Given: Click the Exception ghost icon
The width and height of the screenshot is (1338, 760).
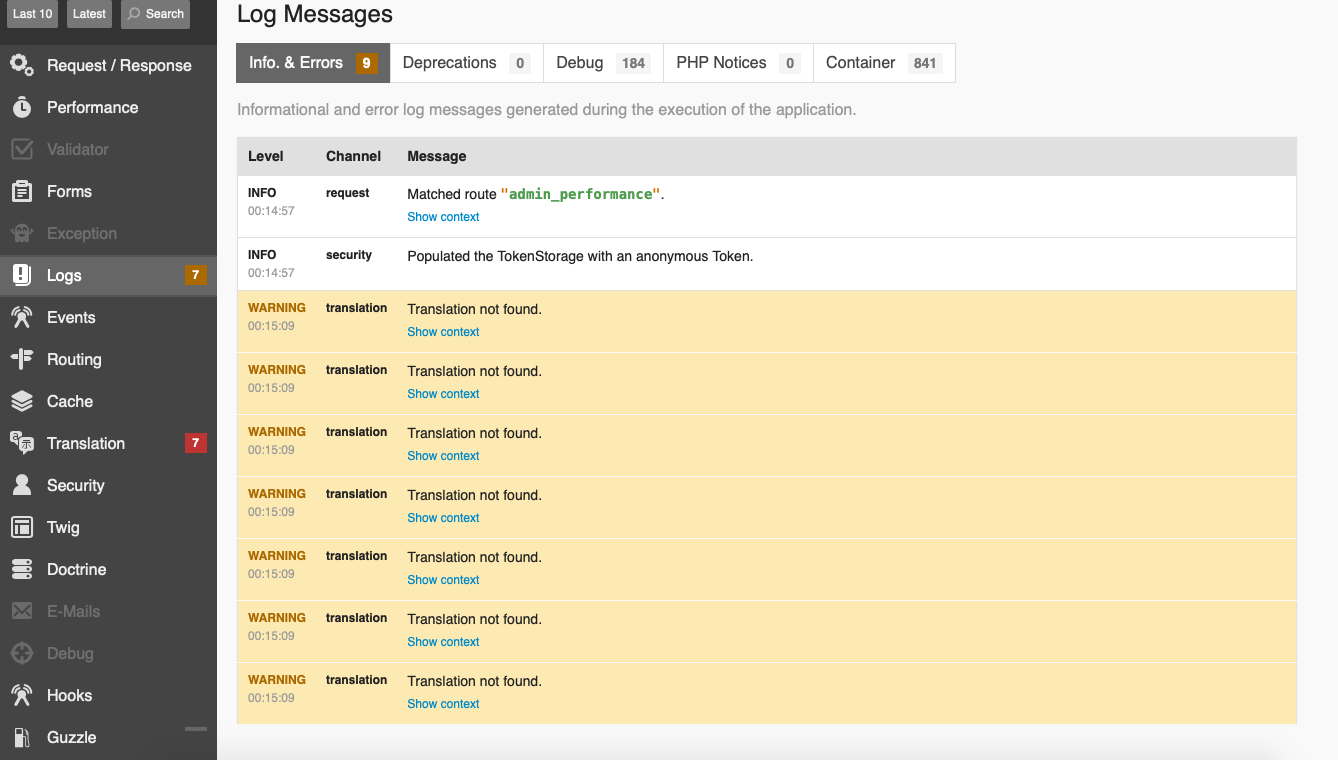Looking at the screenshot, I should 22,233.
